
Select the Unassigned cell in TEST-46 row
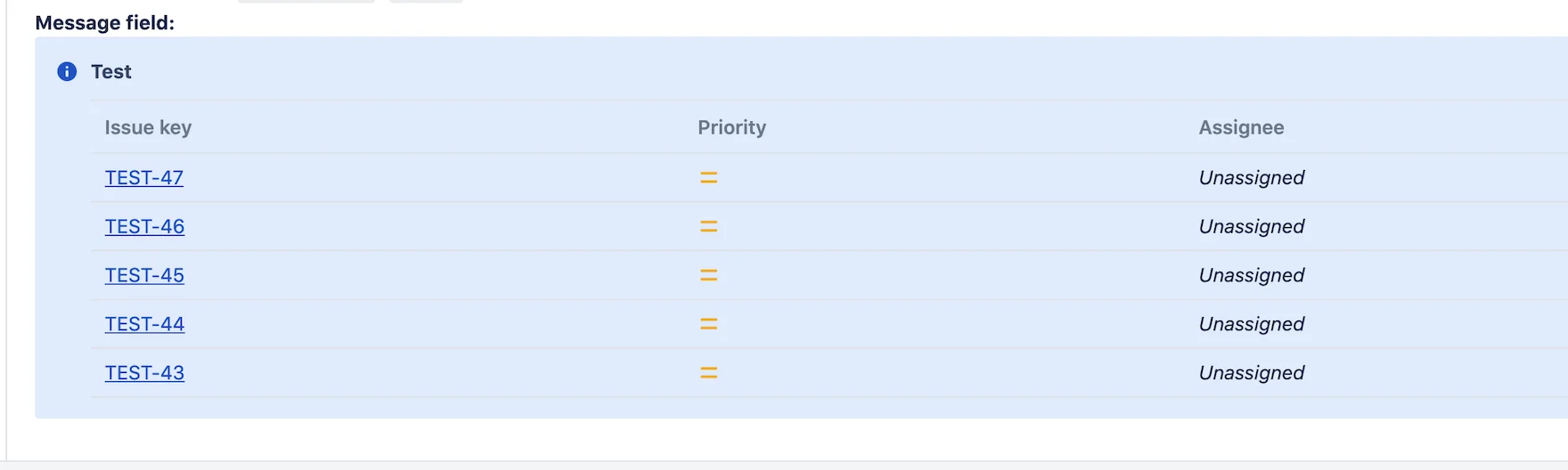(x=1251, y=227)
